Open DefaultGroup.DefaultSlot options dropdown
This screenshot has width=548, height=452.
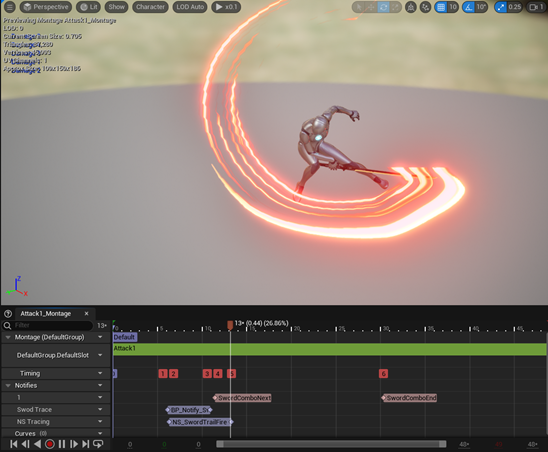(100, 355)
